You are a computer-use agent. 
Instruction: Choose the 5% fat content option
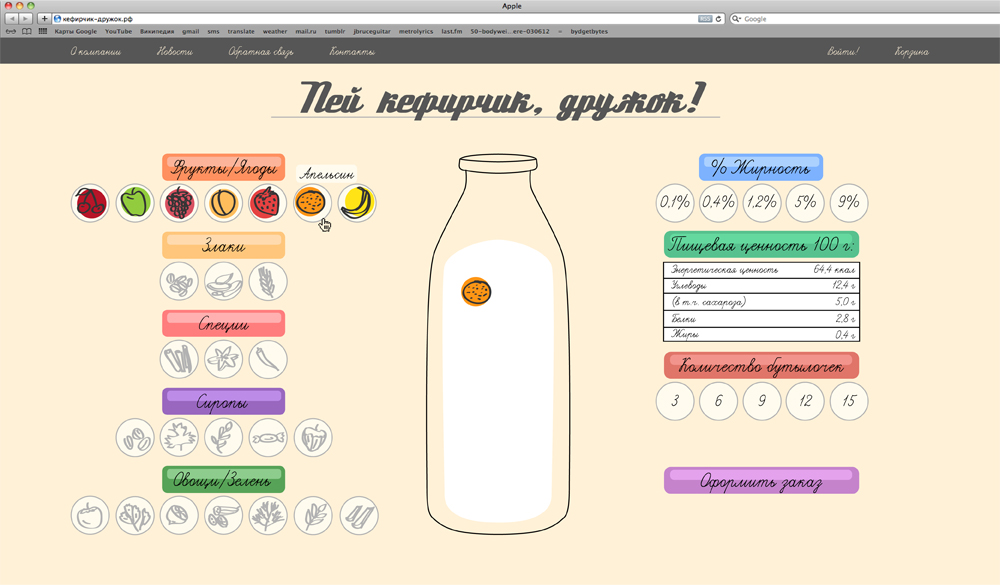point(805,203)
